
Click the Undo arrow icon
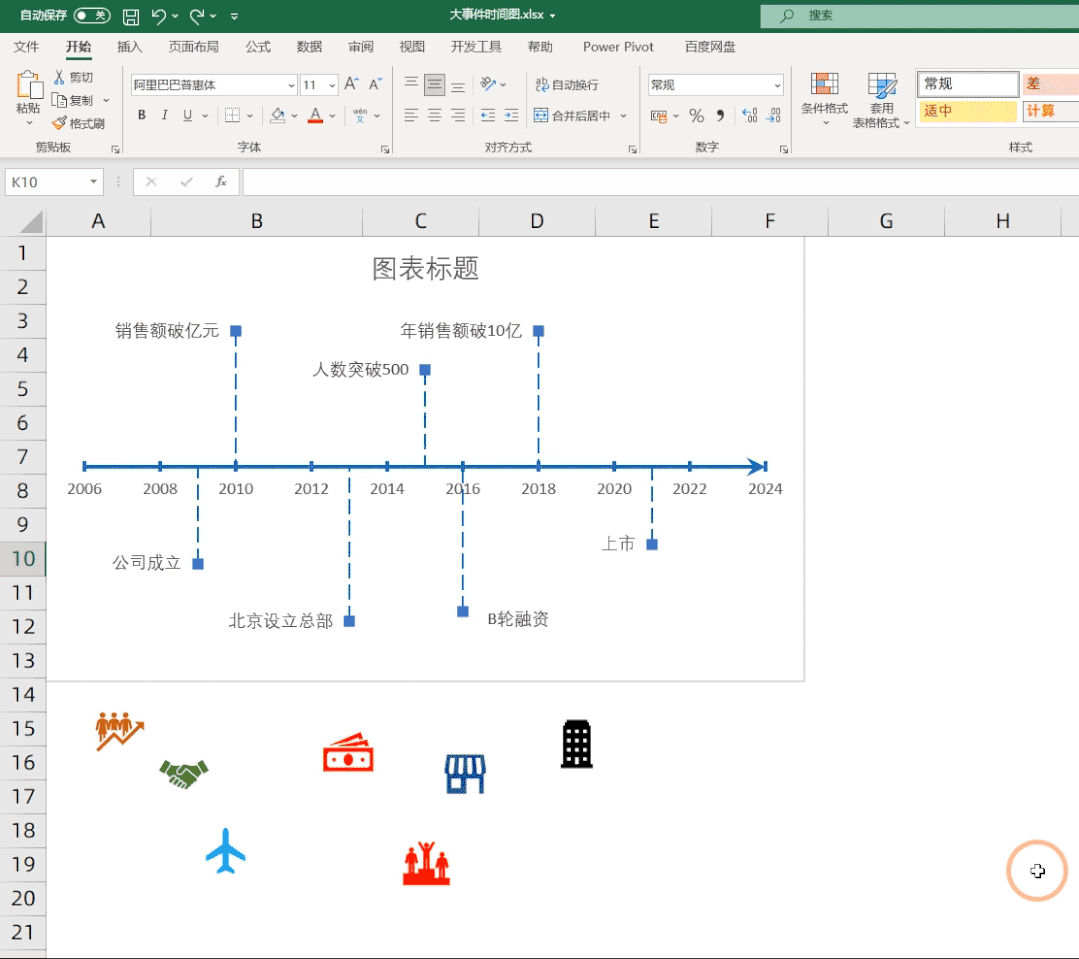(158, 16)
